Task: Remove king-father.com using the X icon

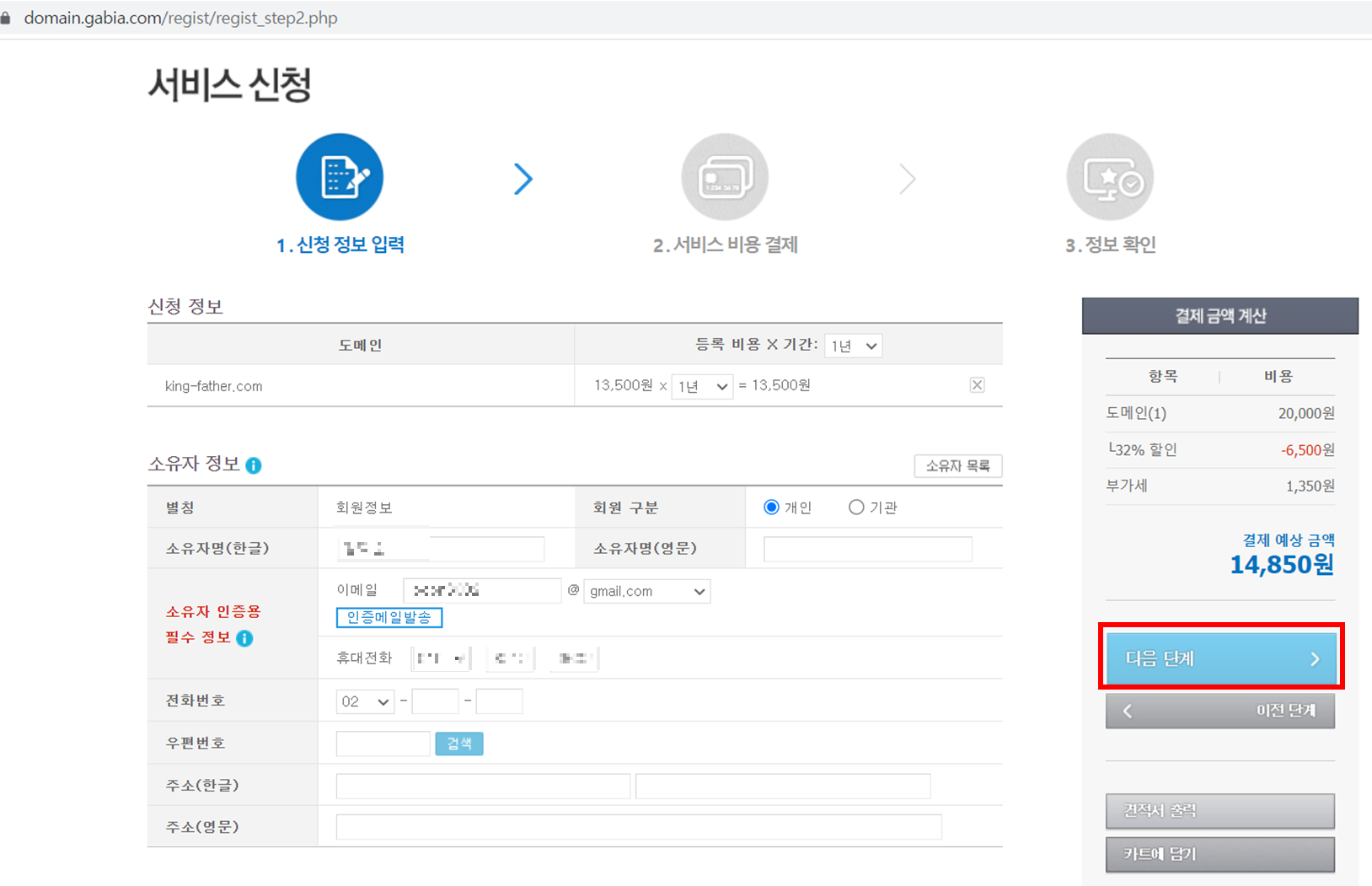Action: pyautogui.click(x=978, y=384)
